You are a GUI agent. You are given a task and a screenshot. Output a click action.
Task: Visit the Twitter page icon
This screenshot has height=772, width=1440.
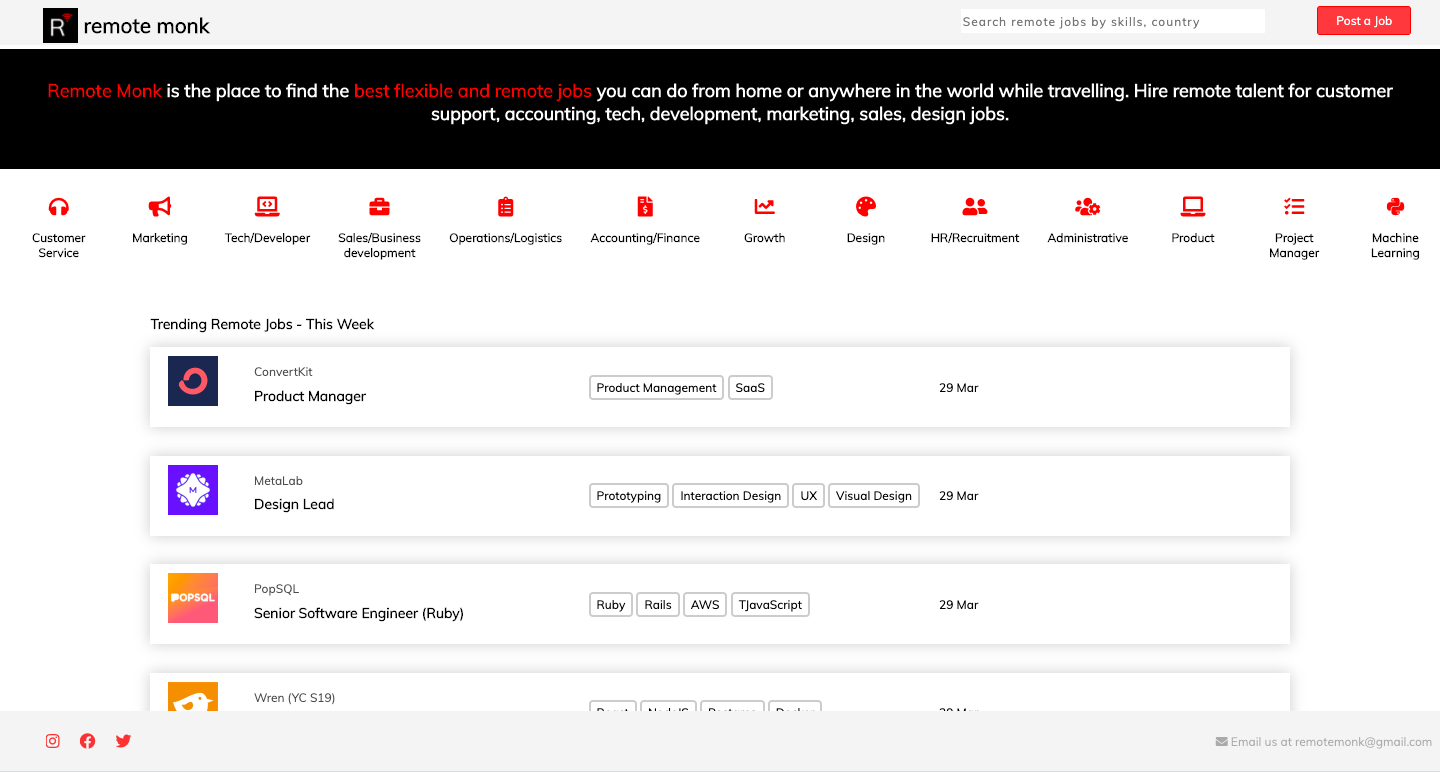click(x=123, y=741)
